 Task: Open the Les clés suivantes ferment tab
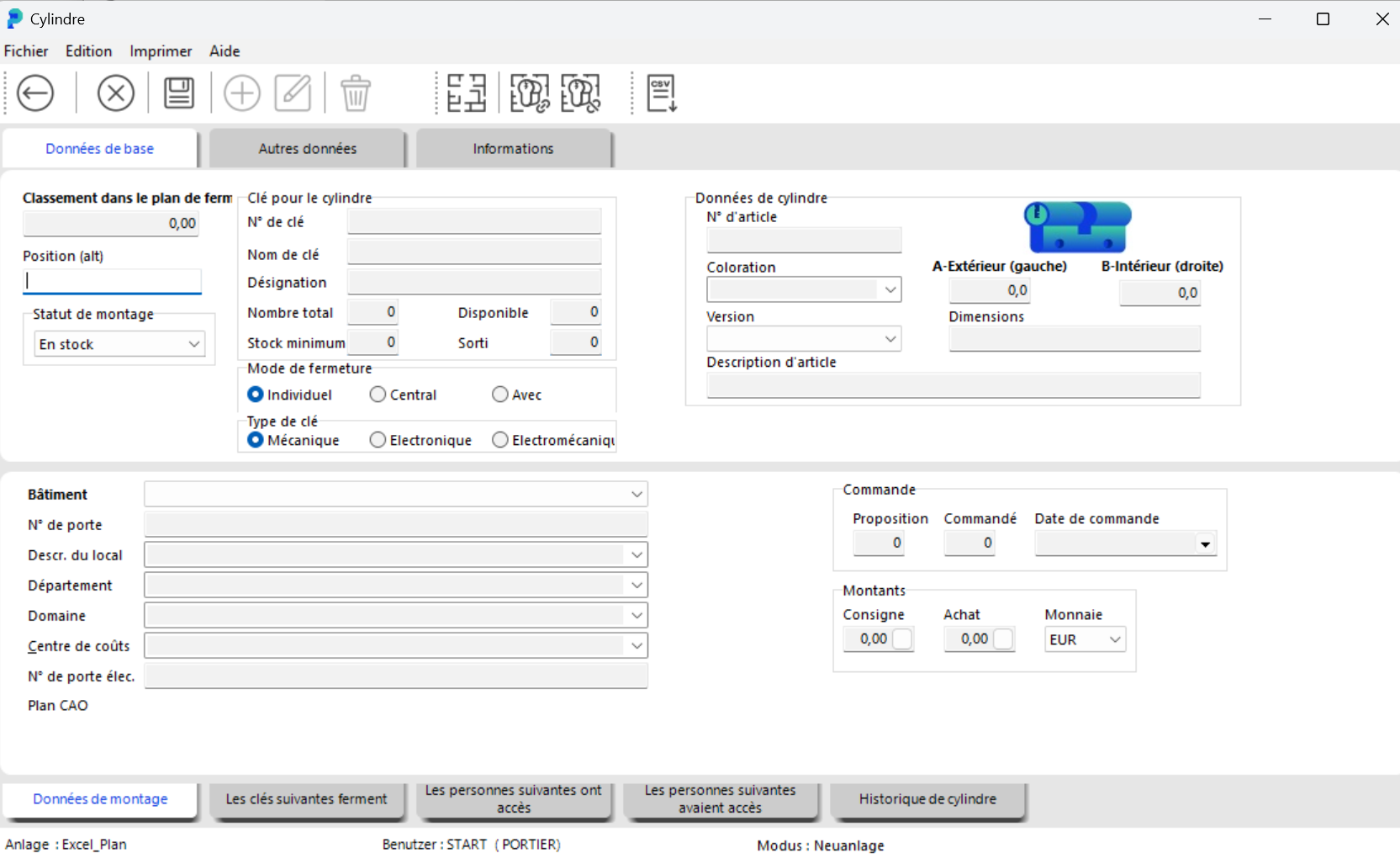[306, 799]
